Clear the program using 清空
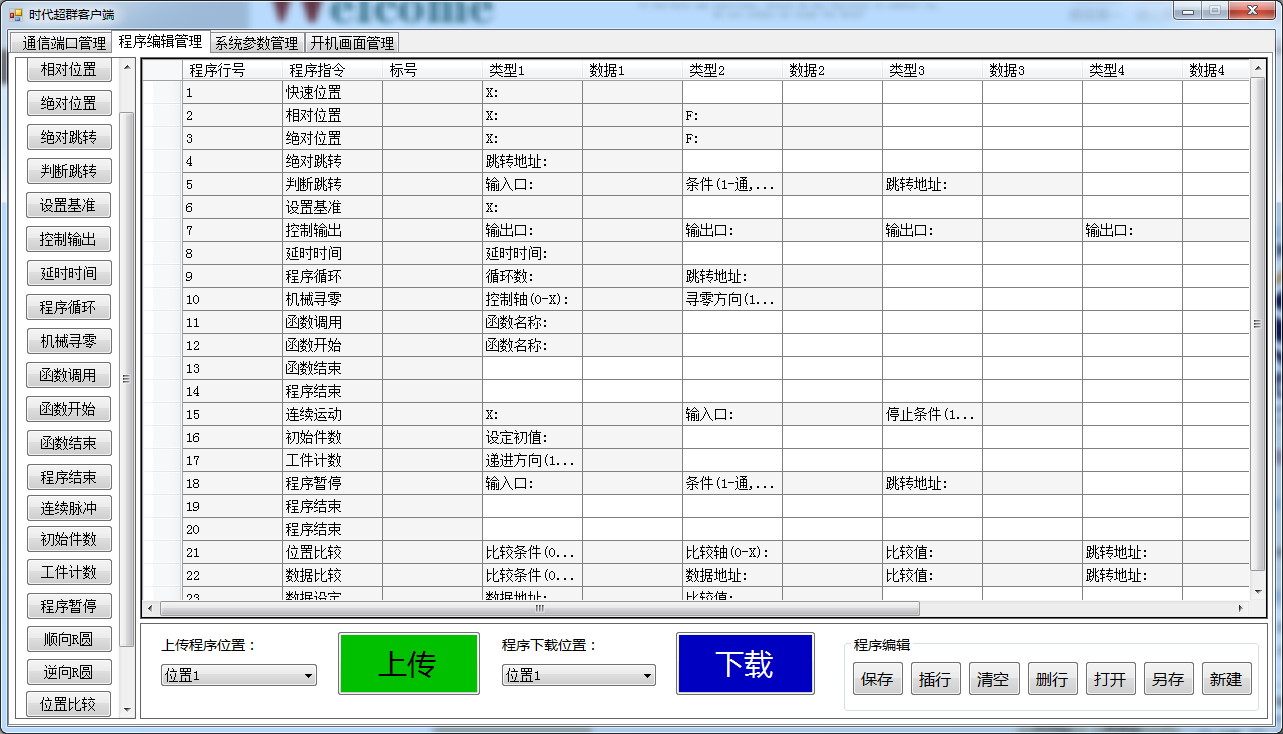 pyautogui.click(x=993, y=679)
